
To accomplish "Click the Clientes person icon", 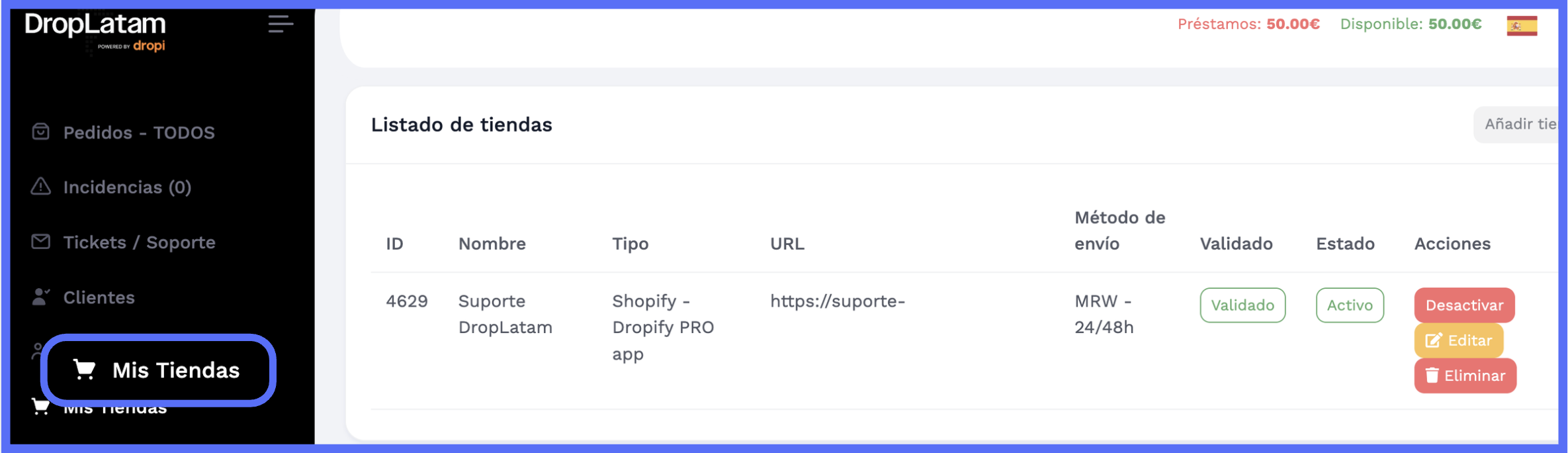I will (41, 297).
